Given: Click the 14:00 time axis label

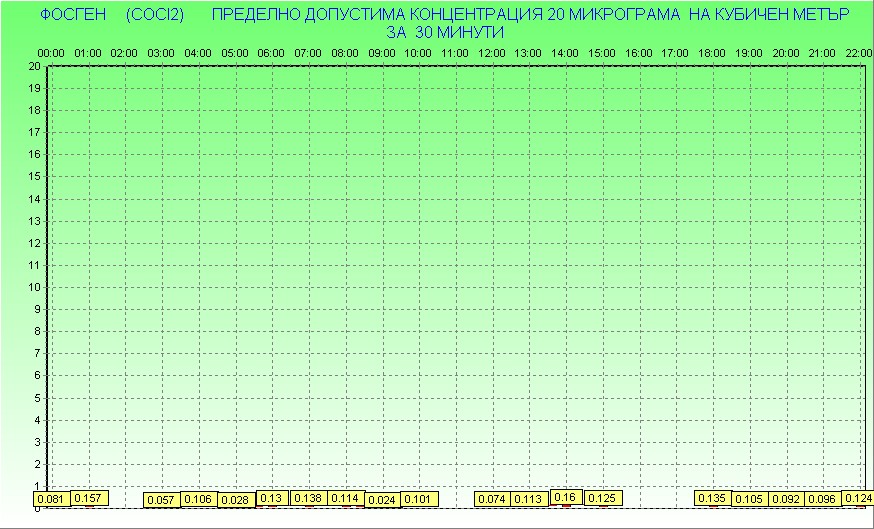Looking at the screenshot, I should click(x=565, y=54).
